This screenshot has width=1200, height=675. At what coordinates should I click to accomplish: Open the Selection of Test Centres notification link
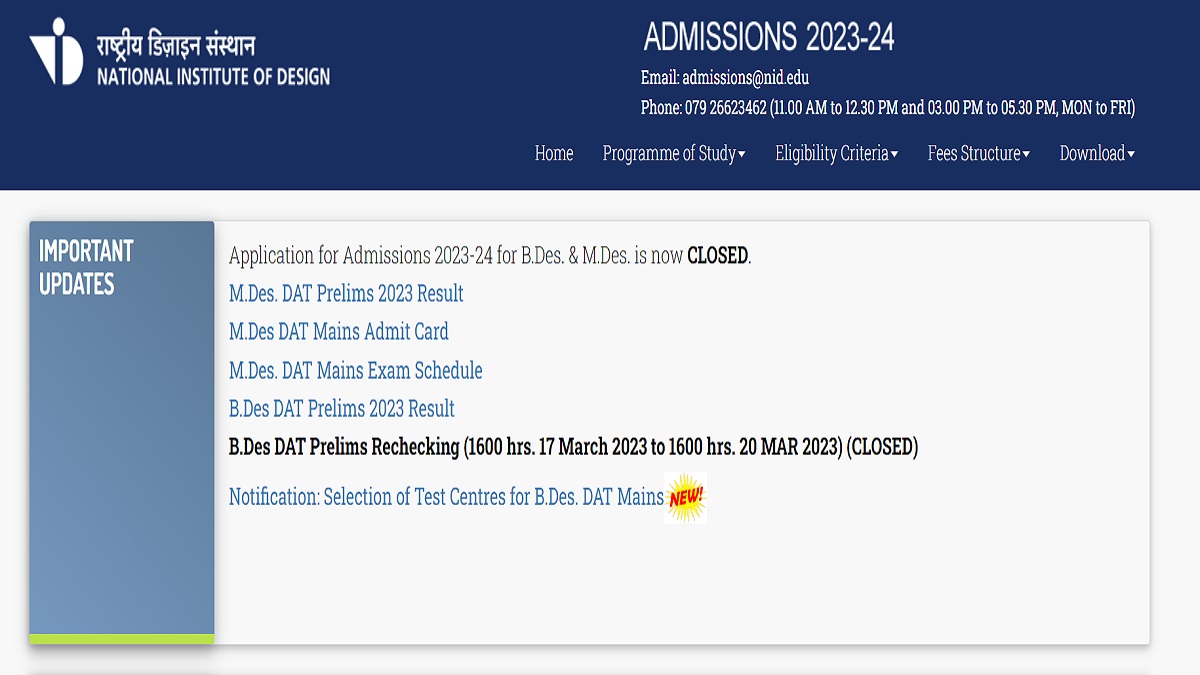click(446, 497)
